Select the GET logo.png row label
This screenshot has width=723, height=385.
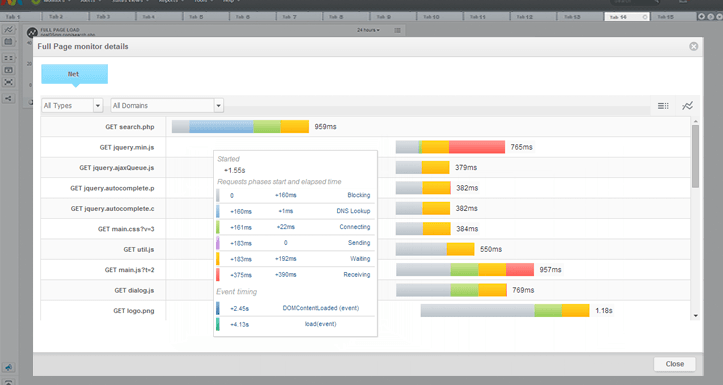click(x=134, y=311)
